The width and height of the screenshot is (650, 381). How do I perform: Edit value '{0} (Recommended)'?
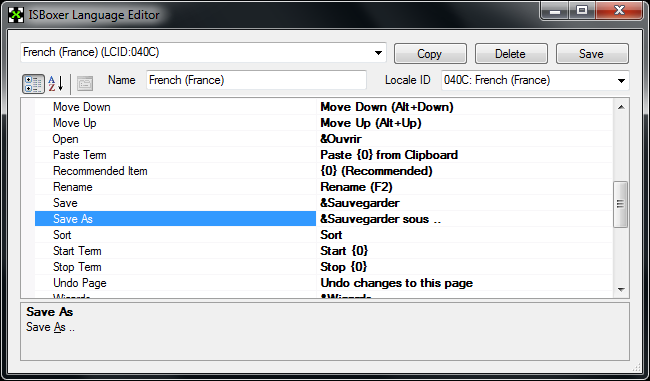[x=465, y=171]
